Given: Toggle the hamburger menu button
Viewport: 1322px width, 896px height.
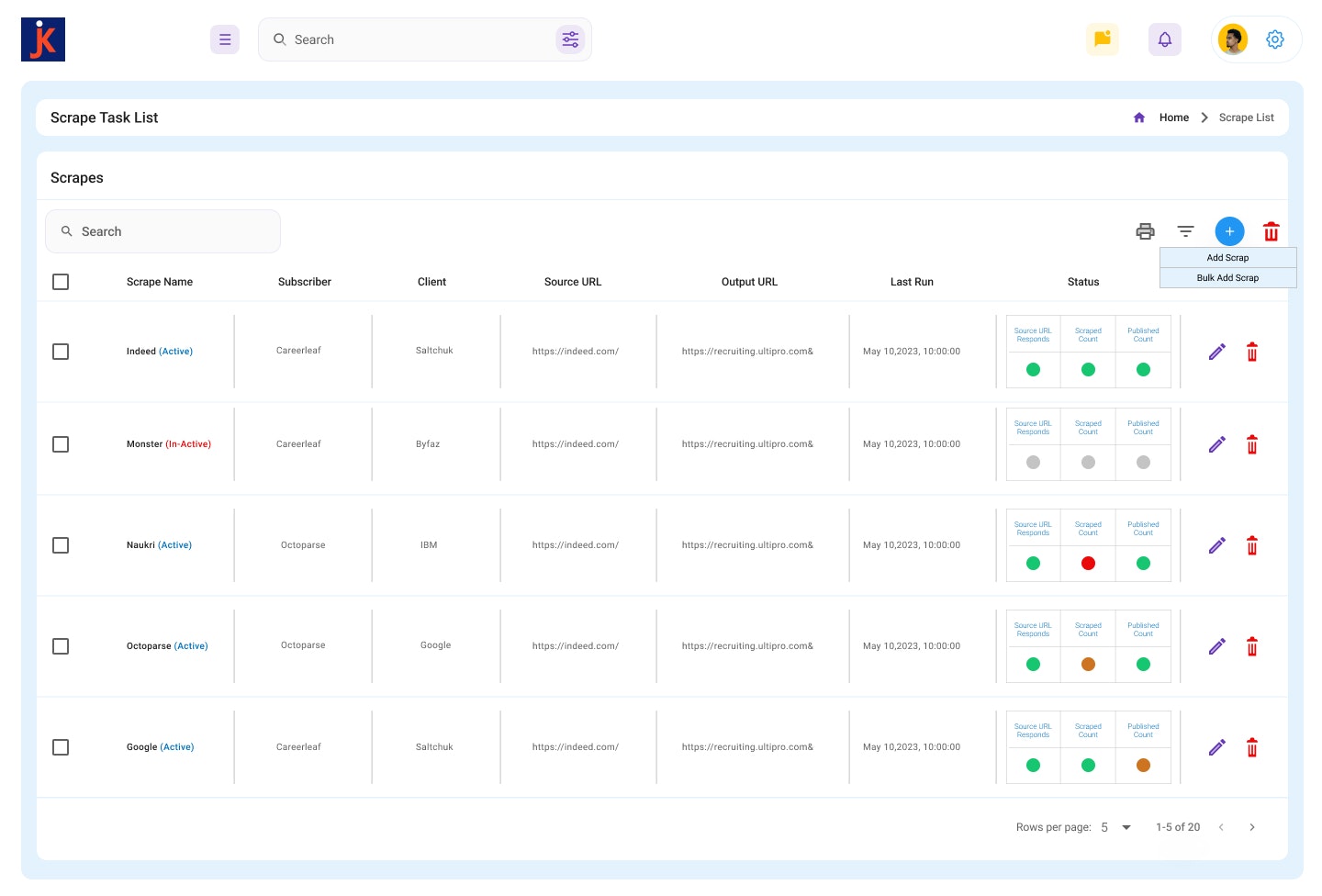Looking at the screenshot, I should [x=225, y=39].
